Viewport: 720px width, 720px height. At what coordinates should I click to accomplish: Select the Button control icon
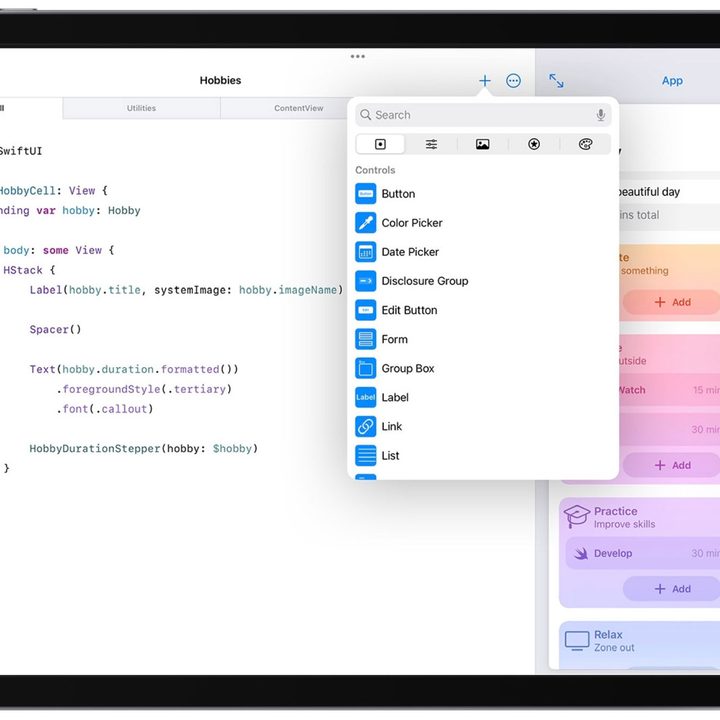pyautogui.click(x=366, y=194)
